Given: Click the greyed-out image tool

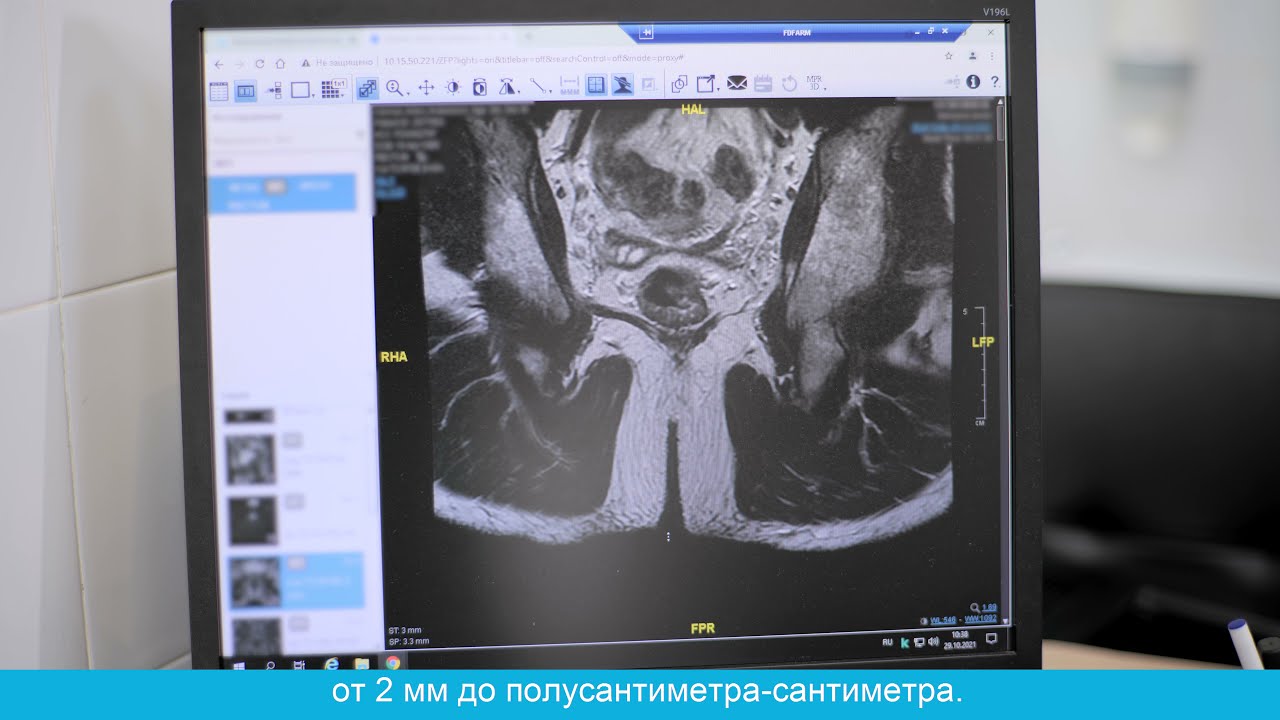Looking at the screenshot, I should pos(648,85).
